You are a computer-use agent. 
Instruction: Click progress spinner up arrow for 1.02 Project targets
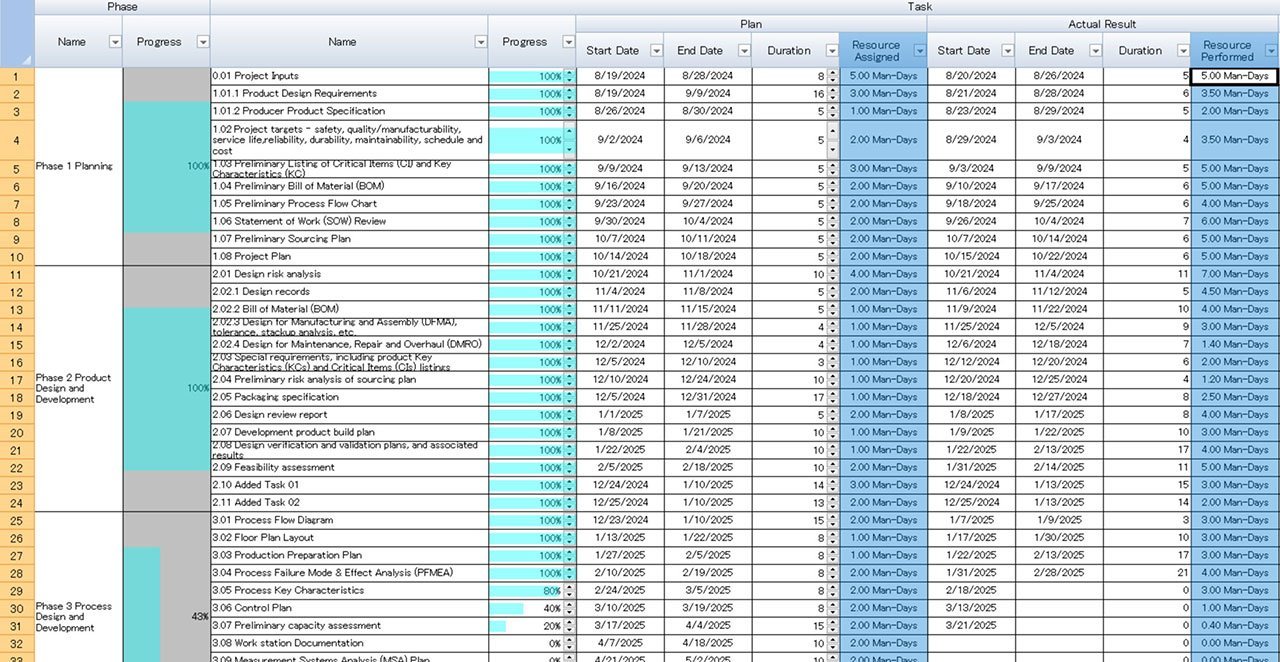coord(570,130)
